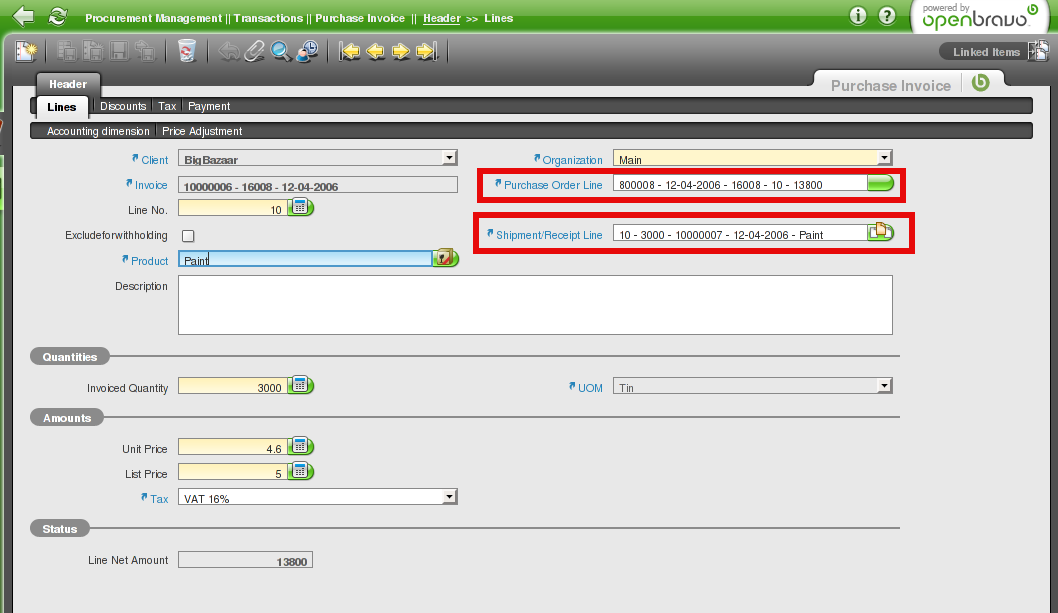Screen dimensions: 1058x613
Task: Follow the Header breadcrumb link
Action: point(441,18)
